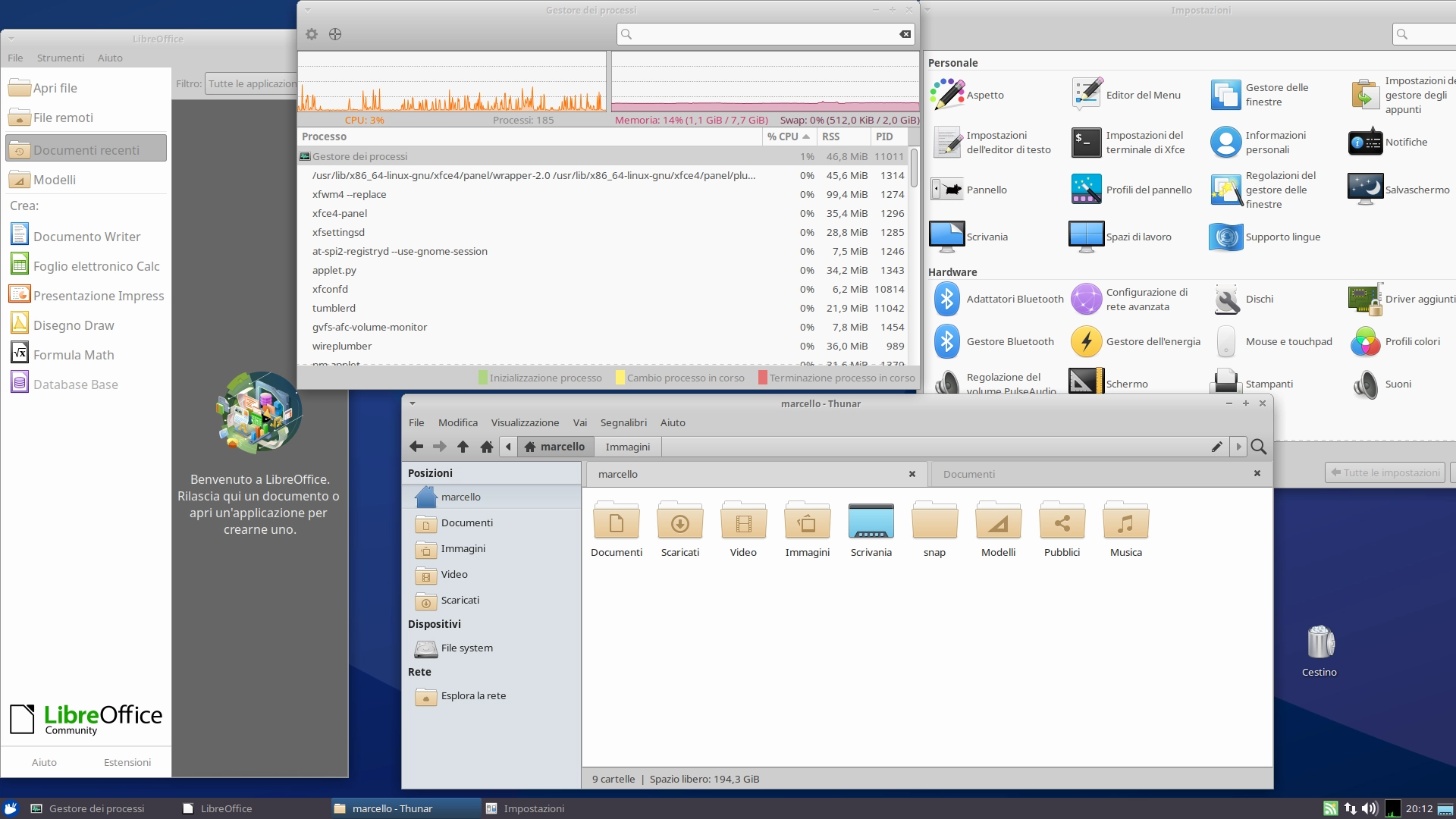Open Estensioni in LibreOffice
This screenshot has width=1456, height=819.
coord(127,762)
